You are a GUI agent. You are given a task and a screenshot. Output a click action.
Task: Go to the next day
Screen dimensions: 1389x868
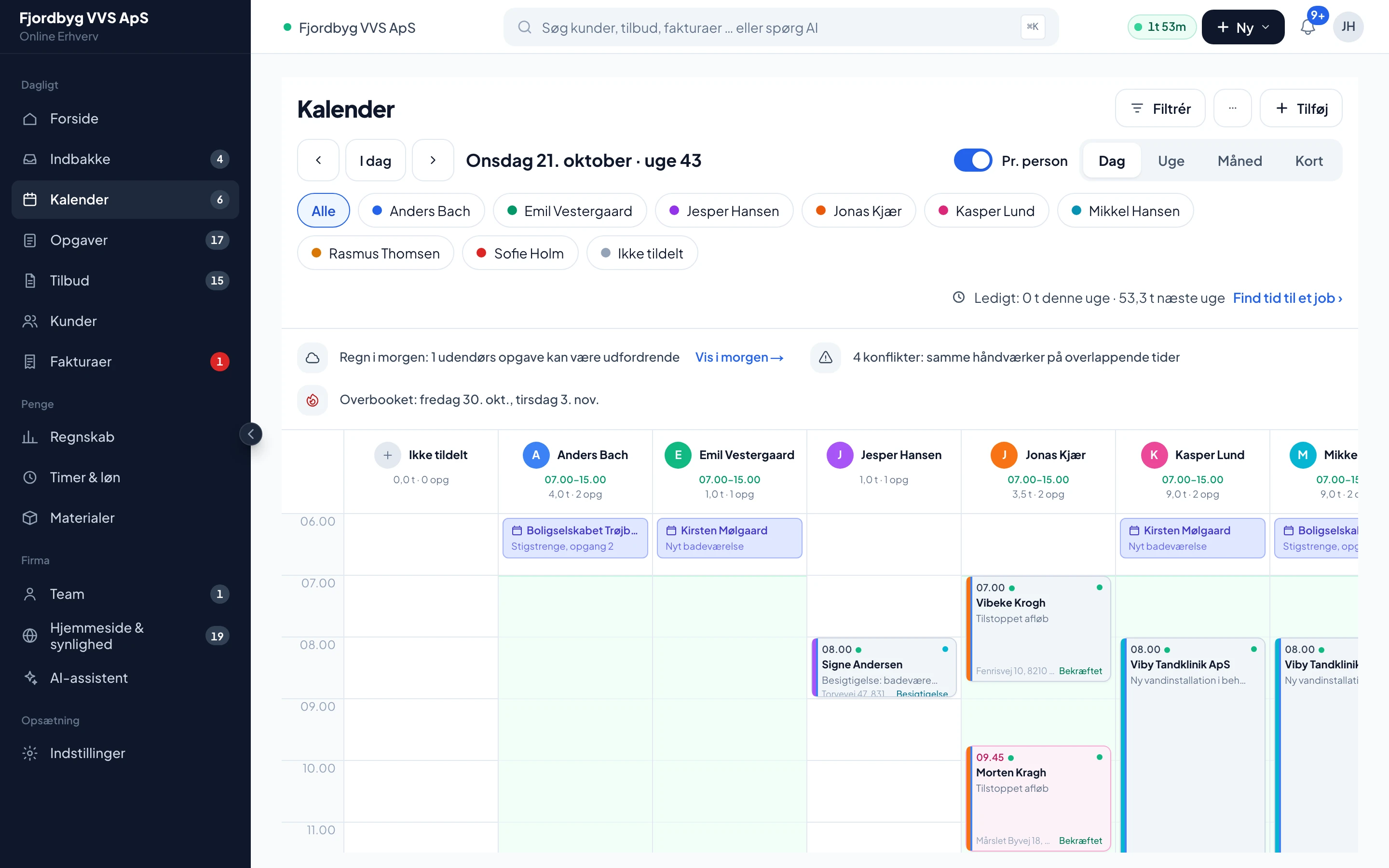click(x=433, y=160)
